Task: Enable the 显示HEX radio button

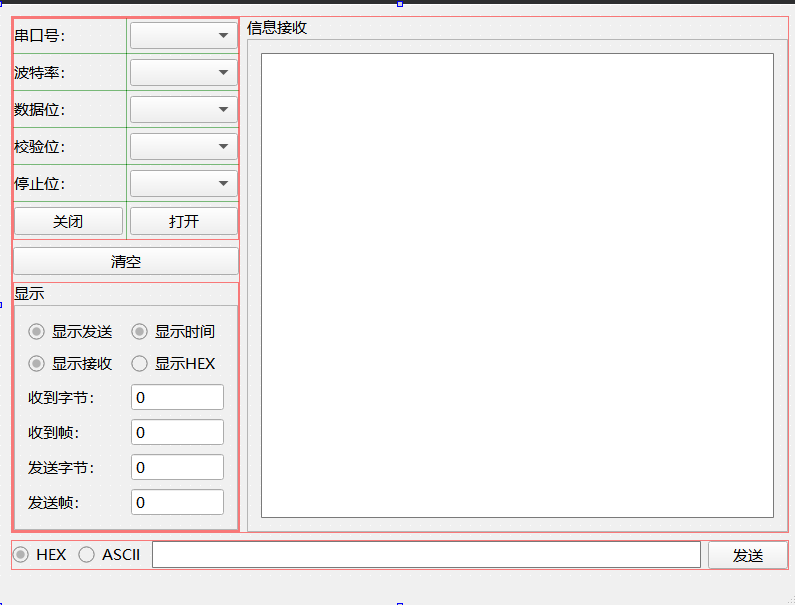Action: pos(173,364)
